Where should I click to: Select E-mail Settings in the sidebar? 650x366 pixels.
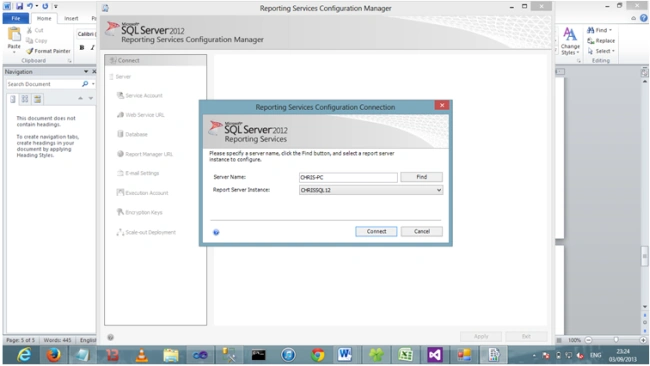click(142, 173)
